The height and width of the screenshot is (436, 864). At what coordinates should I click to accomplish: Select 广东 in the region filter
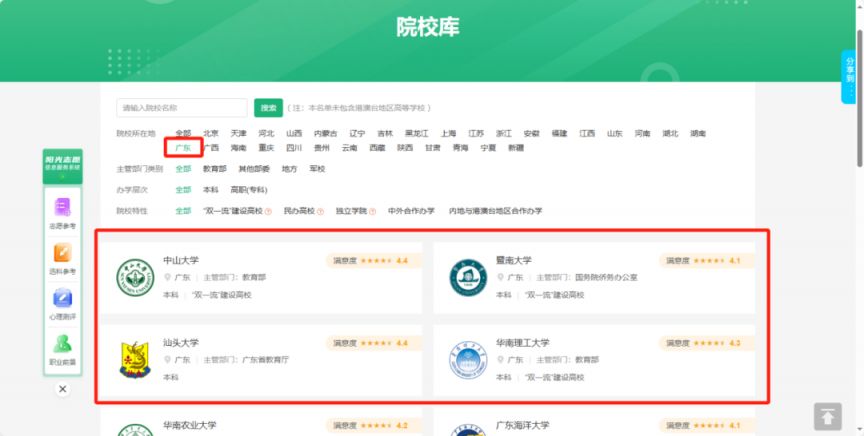(184, 147)
